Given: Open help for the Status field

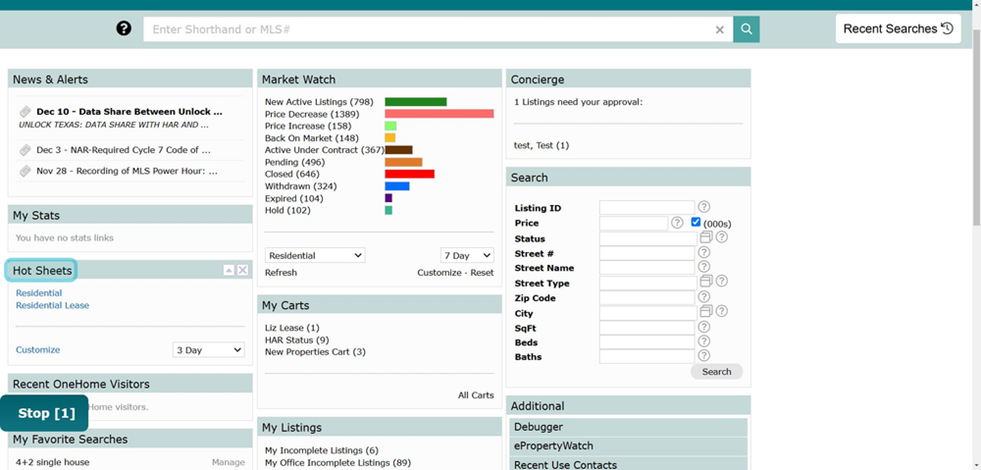Looking at the screenshot, I should (x=721, y=237).
